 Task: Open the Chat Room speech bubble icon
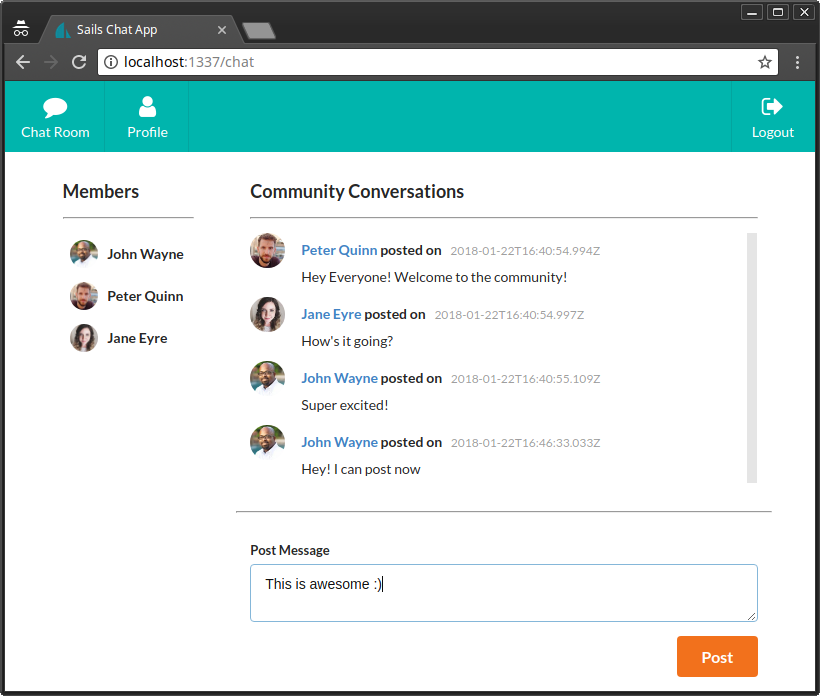(55, 106)
